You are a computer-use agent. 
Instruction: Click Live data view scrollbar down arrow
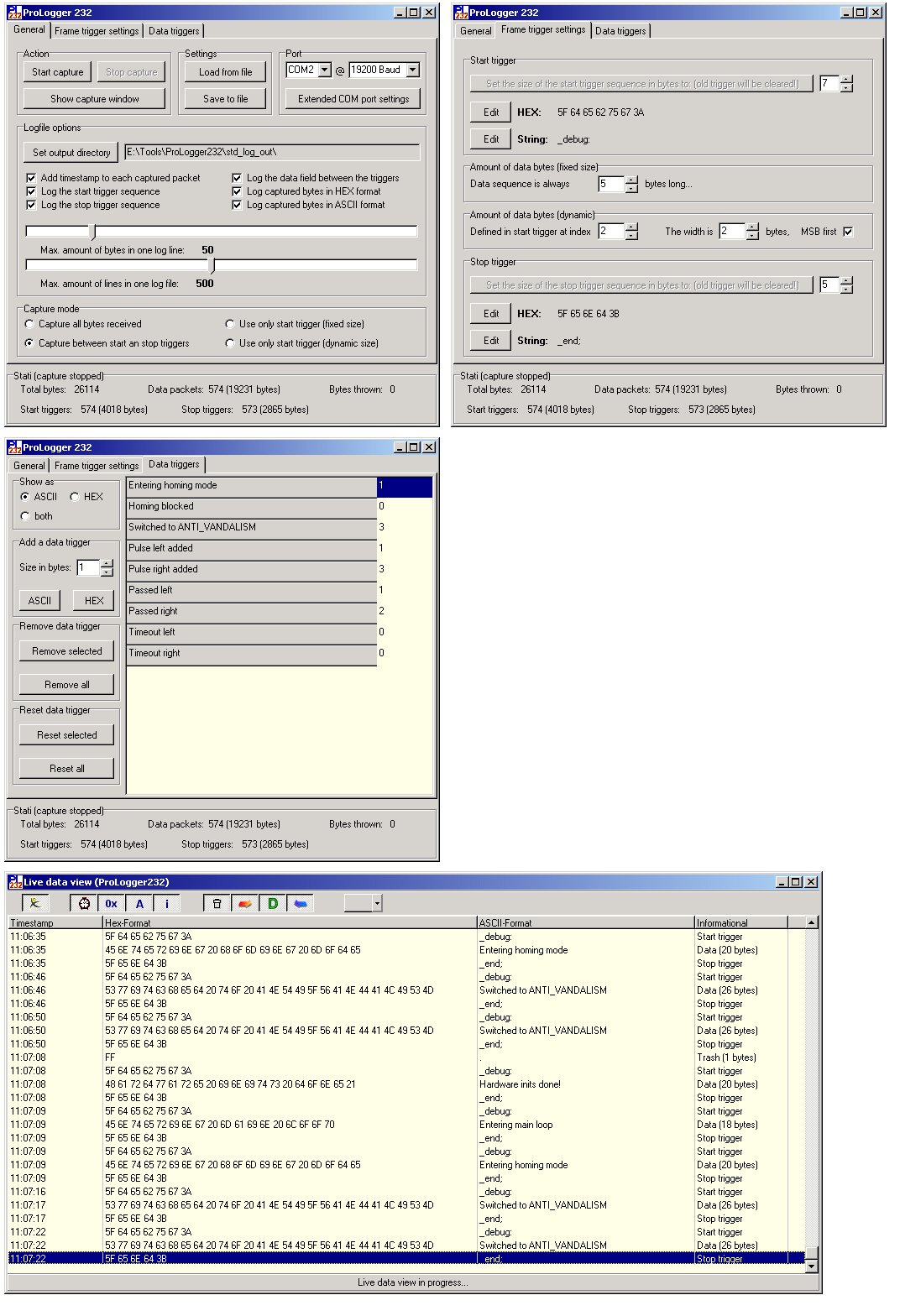click(811, 1266)
